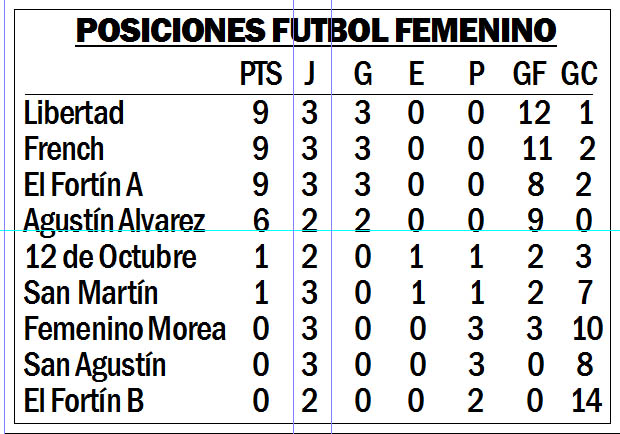Click El Fortín B's goals against value 14

(x=587, y=401)
